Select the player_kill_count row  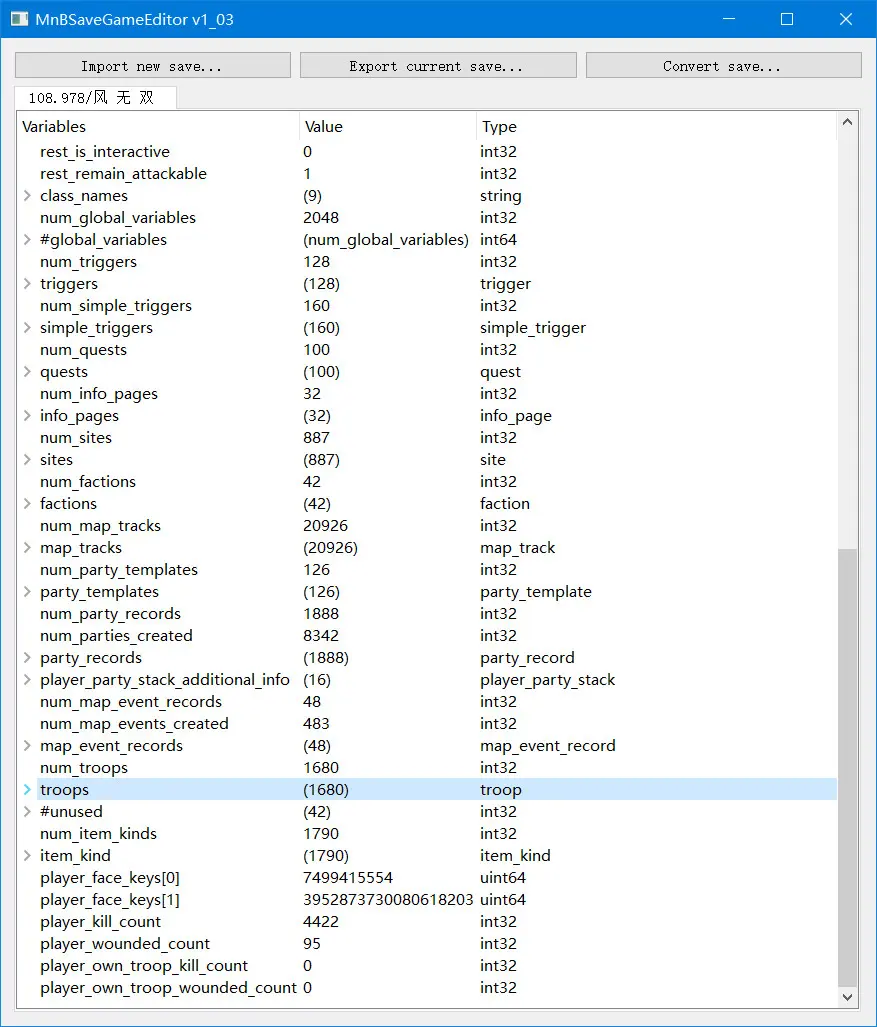pos(427,922)
